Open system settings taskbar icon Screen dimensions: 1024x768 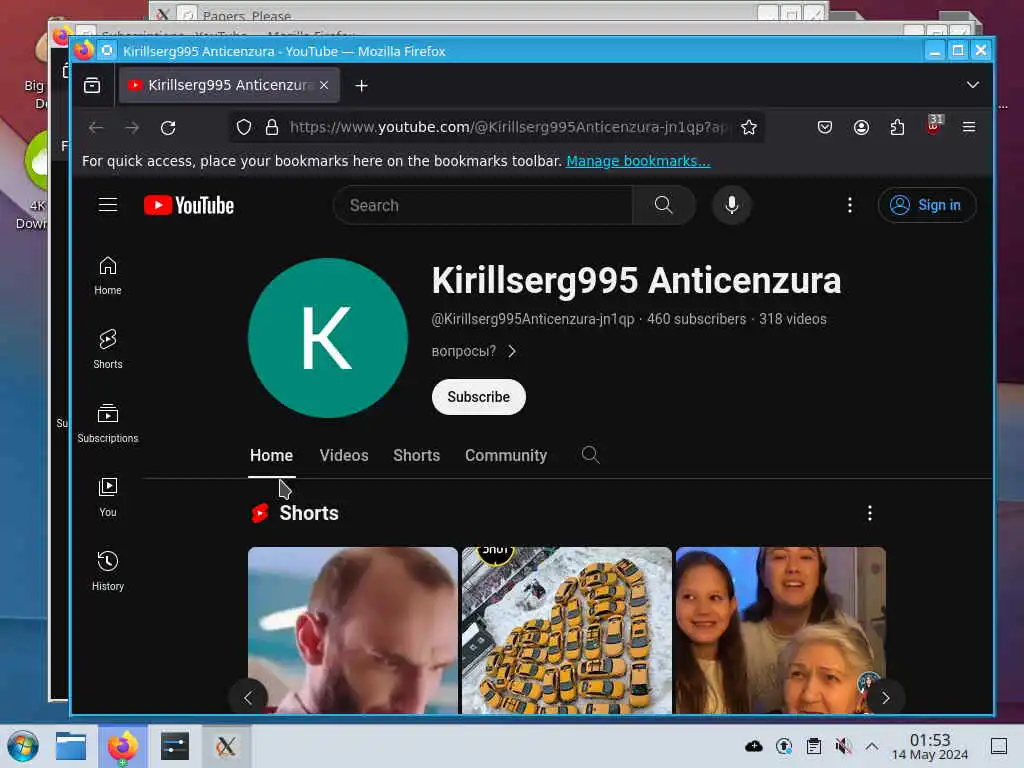(x=174, y=746)
